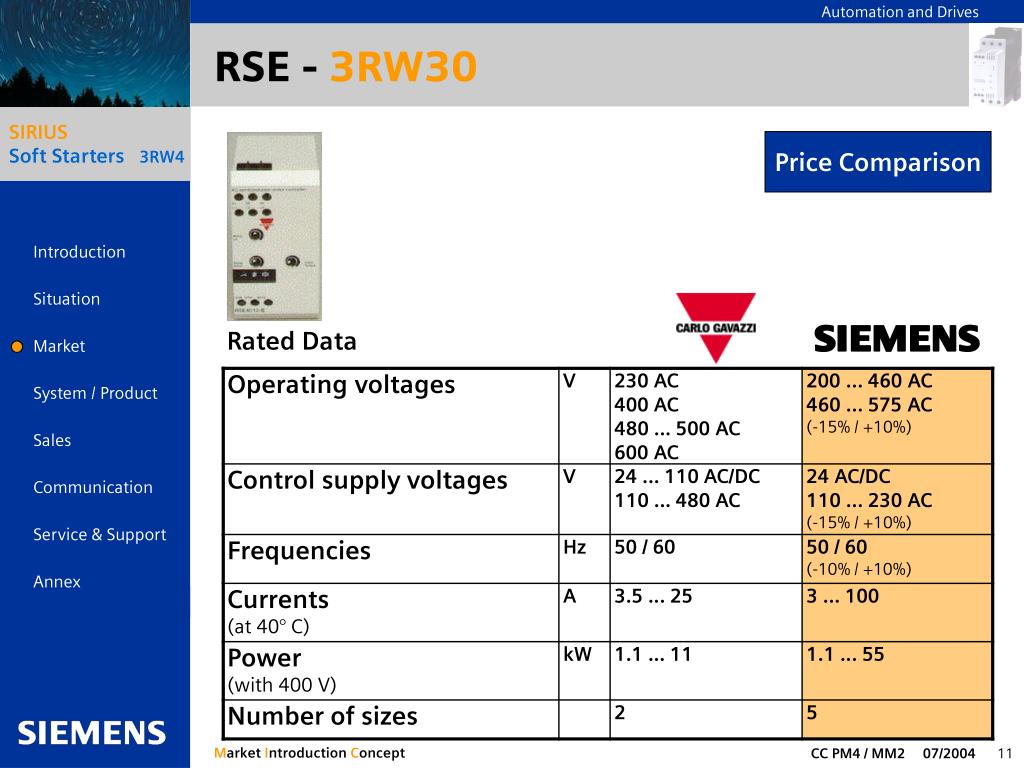Click the starry night sky image
Screen dimensions: 1024x768
(x=95, y=53)
